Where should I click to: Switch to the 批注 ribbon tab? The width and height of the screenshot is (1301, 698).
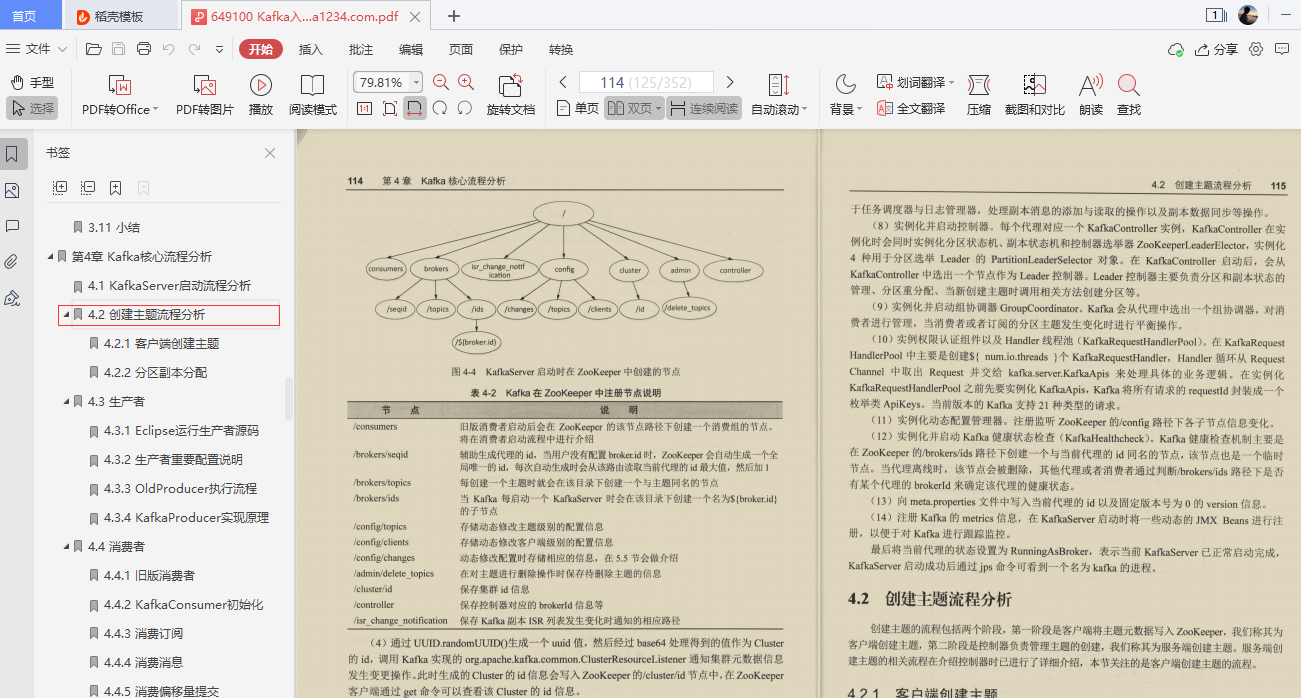click(x=361, y=49)
